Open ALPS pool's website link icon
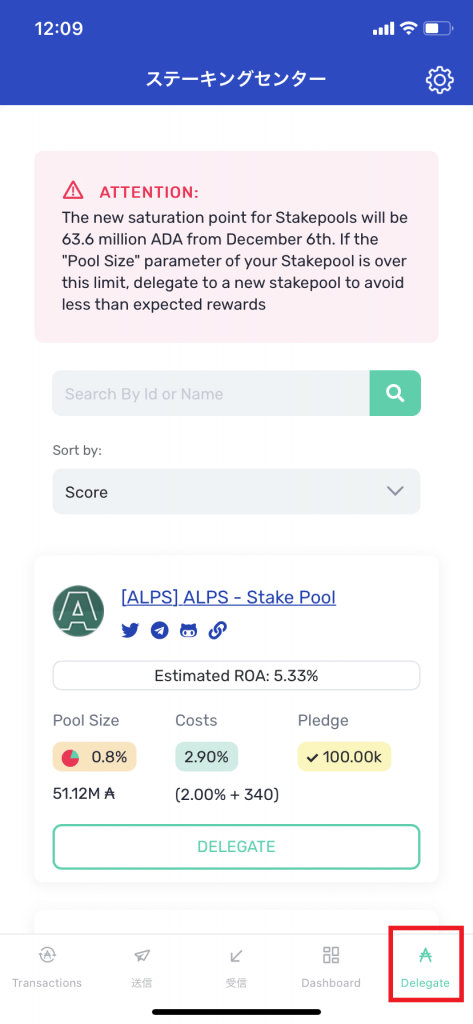Screen dimensions: 473x1024 coord(218,631)
